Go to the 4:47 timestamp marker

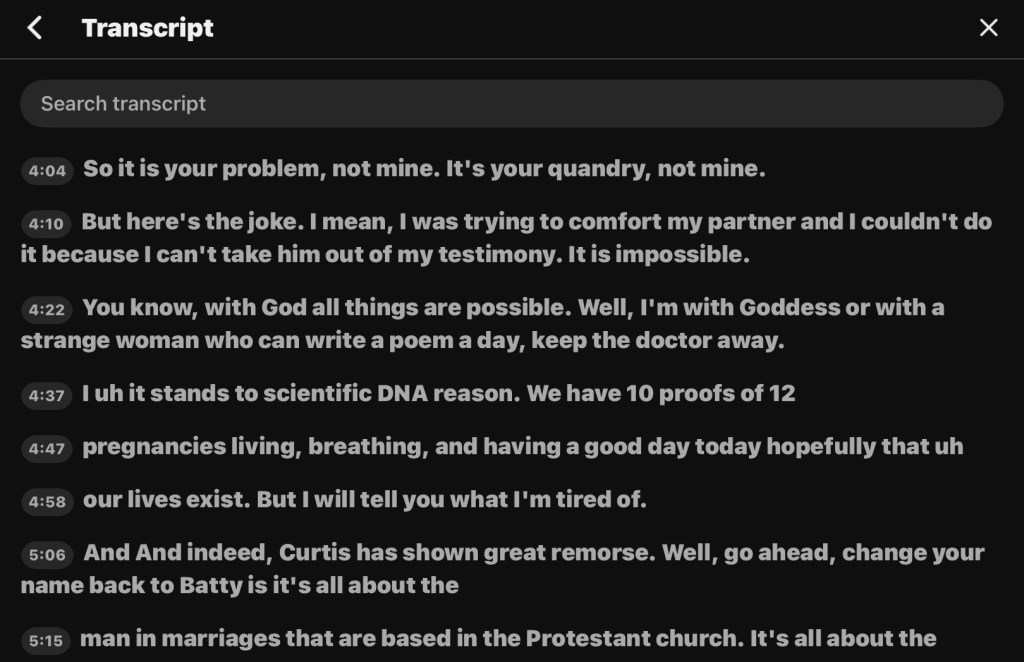point(47,449)
